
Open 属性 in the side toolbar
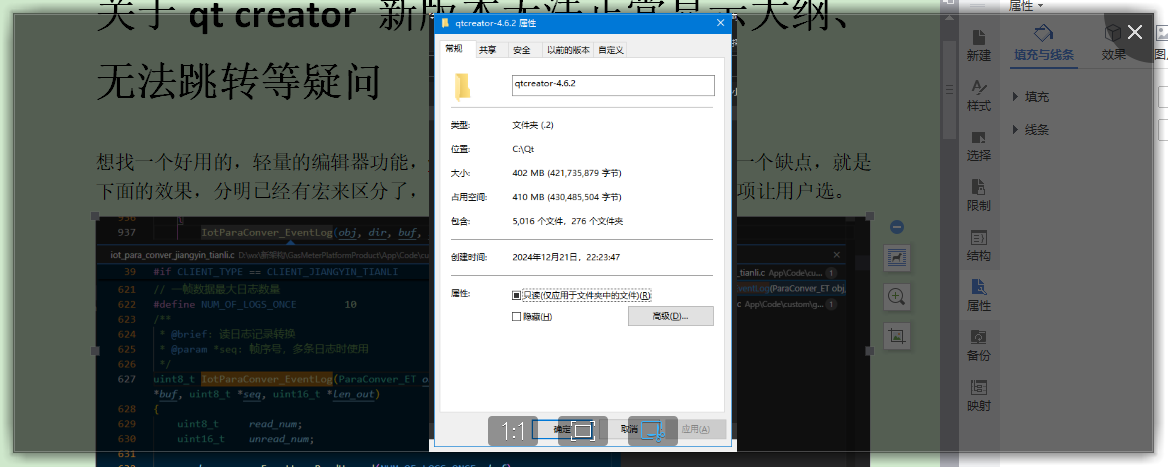(x=979, y=296)
